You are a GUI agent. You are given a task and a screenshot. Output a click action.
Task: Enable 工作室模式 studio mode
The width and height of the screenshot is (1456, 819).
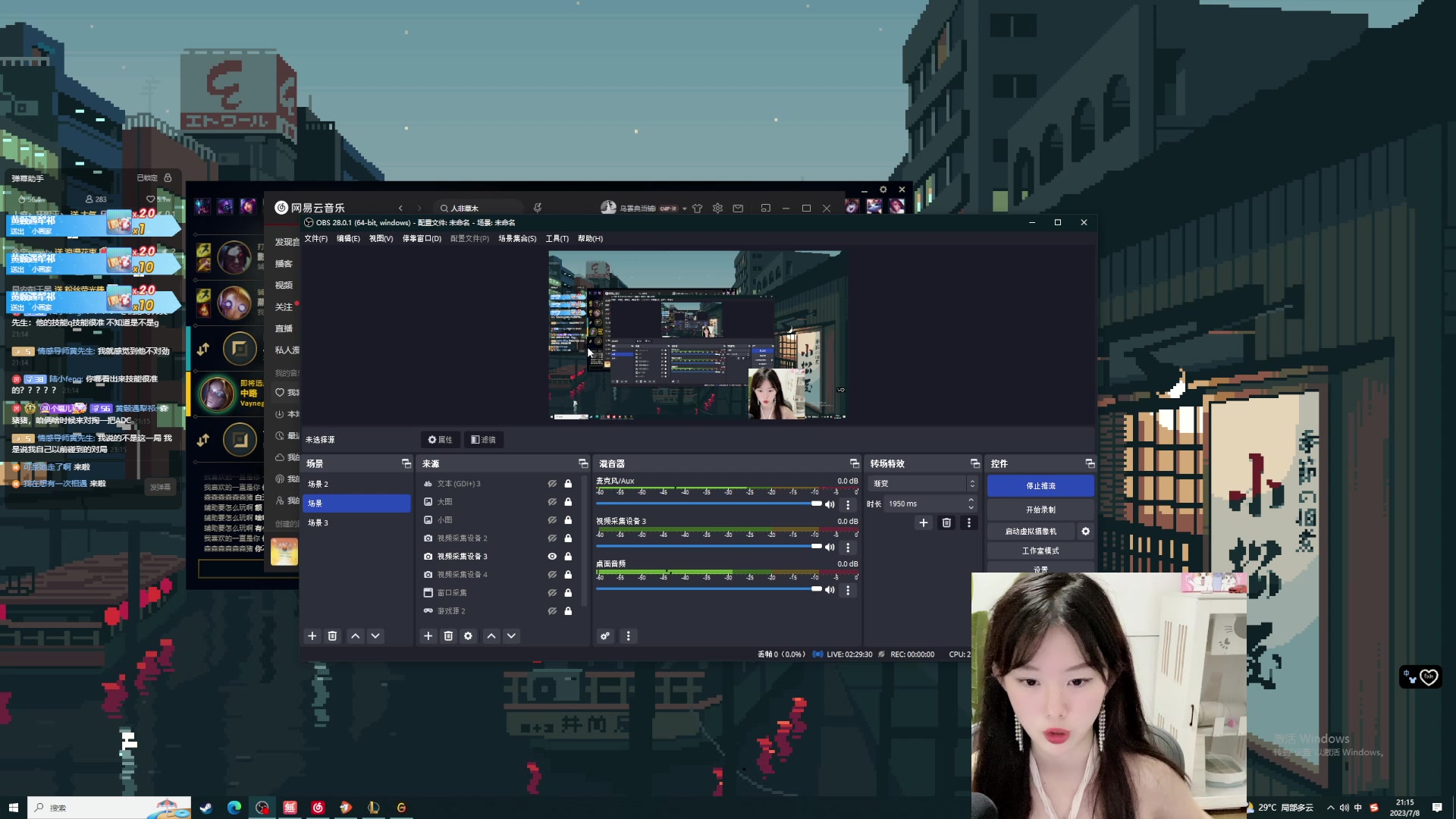1040,551
